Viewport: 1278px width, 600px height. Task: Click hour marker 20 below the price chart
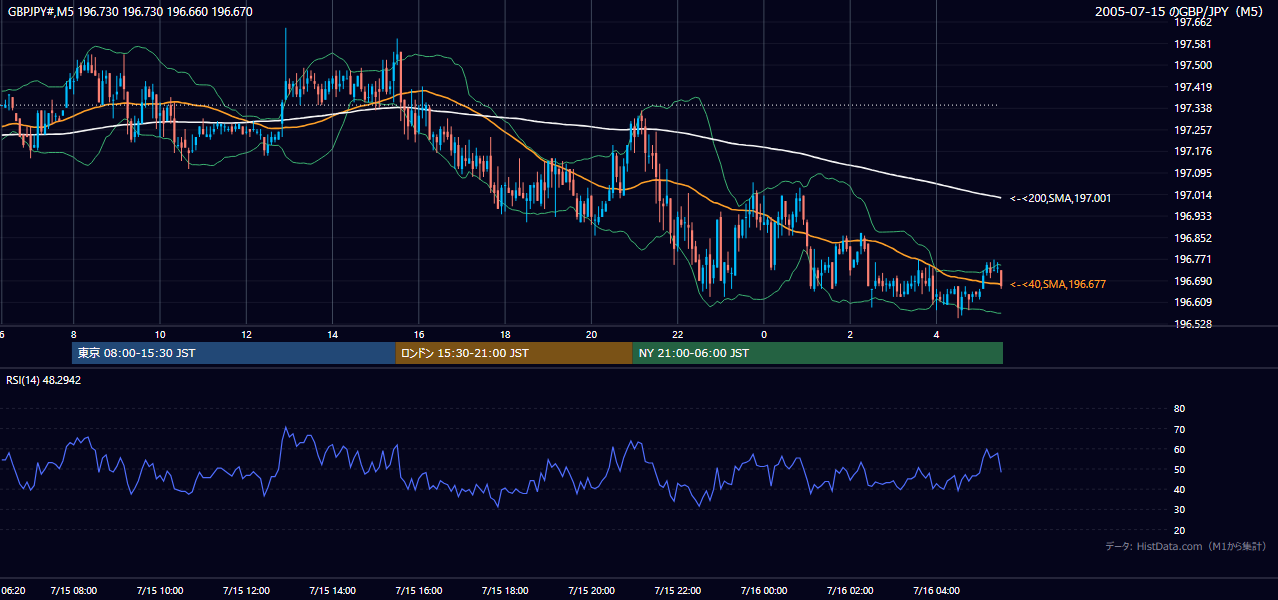(591, 334)
